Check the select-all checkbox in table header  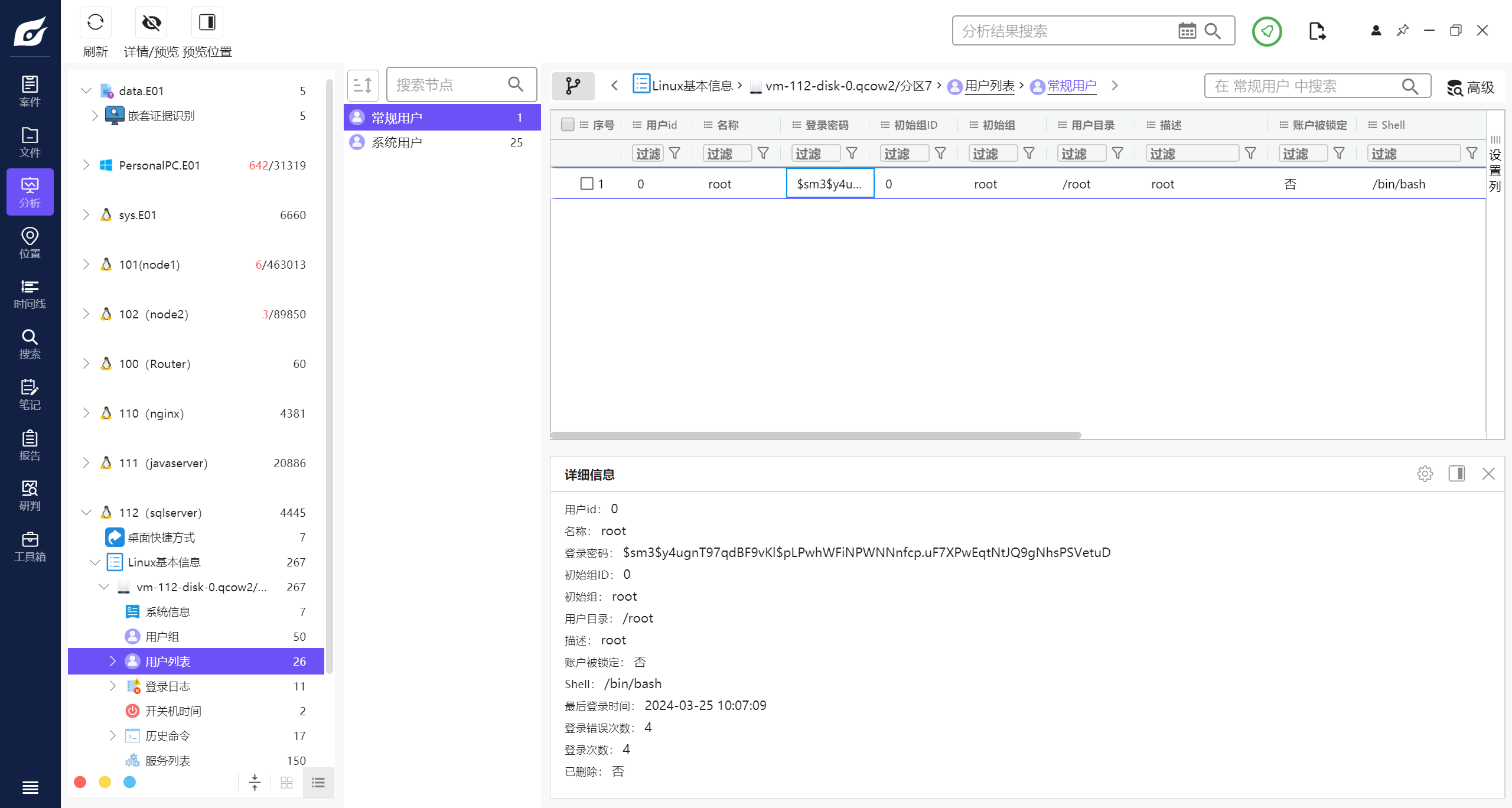click(568, 125)
